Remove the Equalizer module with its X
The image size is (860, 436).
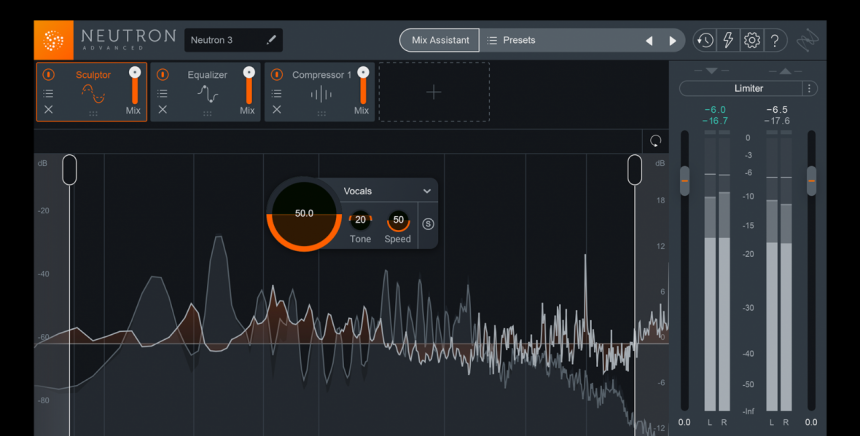pos(162,110)
